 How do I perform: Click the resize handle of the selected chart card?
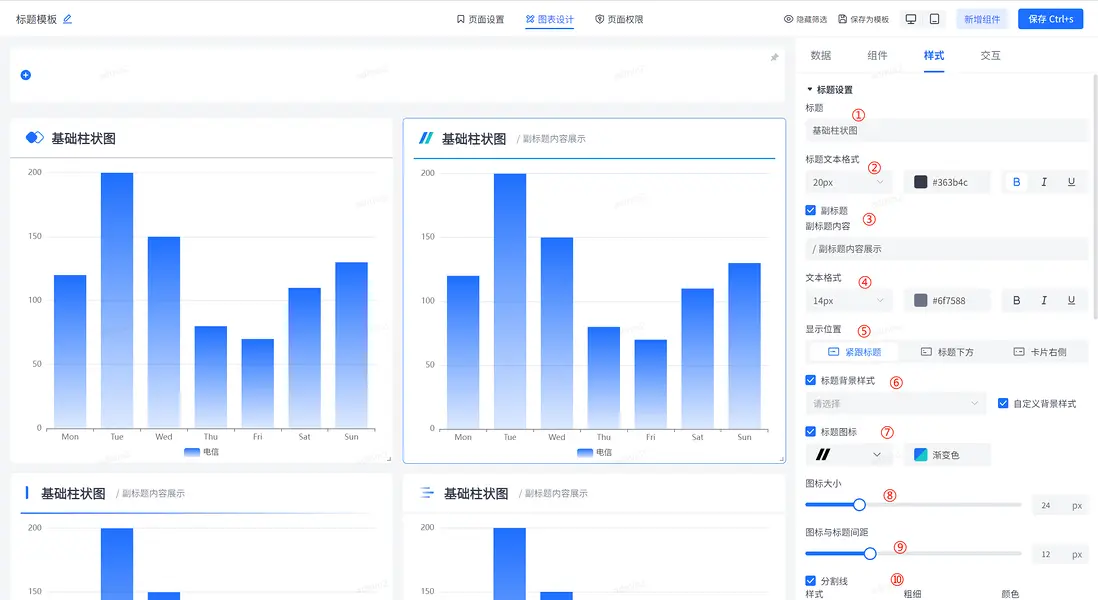tap(781, 459)
